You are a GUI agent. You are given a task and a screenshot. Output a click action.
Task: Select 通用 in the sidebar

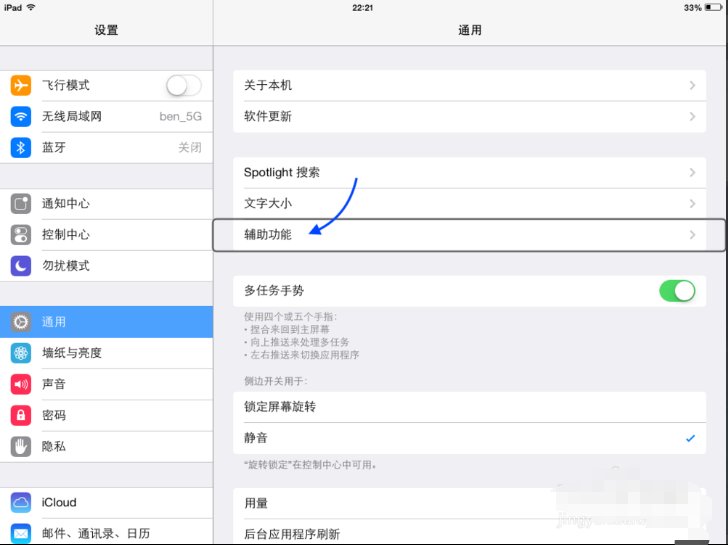coord(106,322)
